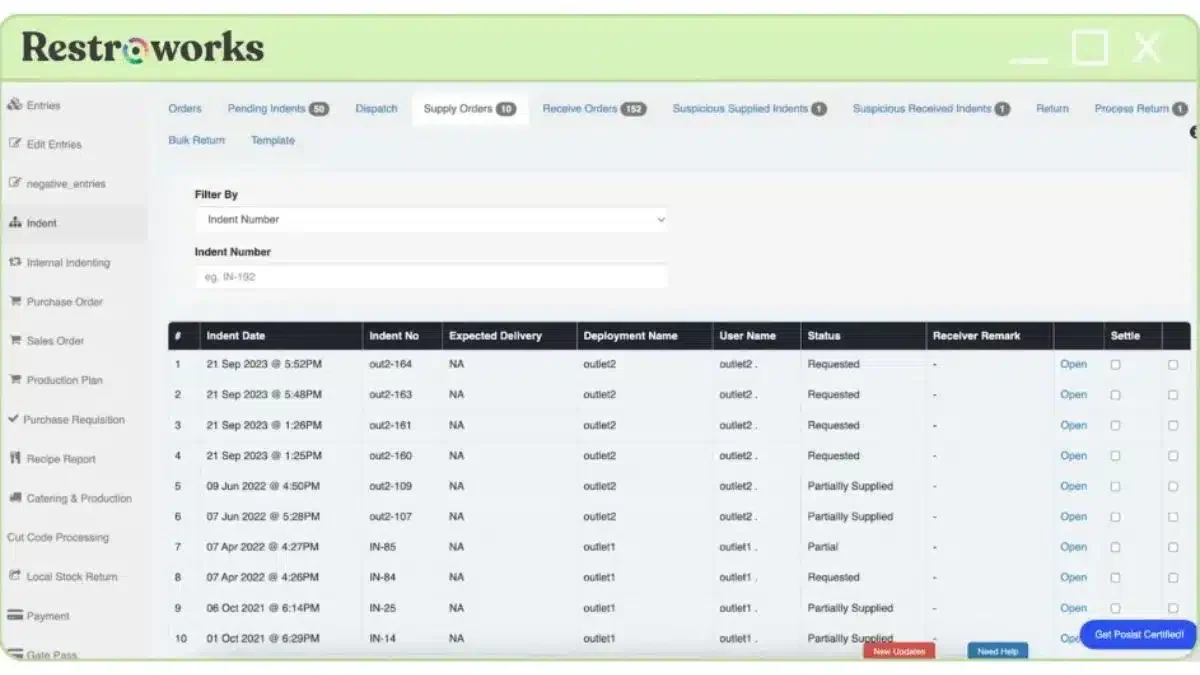This screenshot has height=675, width=1200.
Task: Focus the Indent Number search field
Action: [x=431, y=277]
